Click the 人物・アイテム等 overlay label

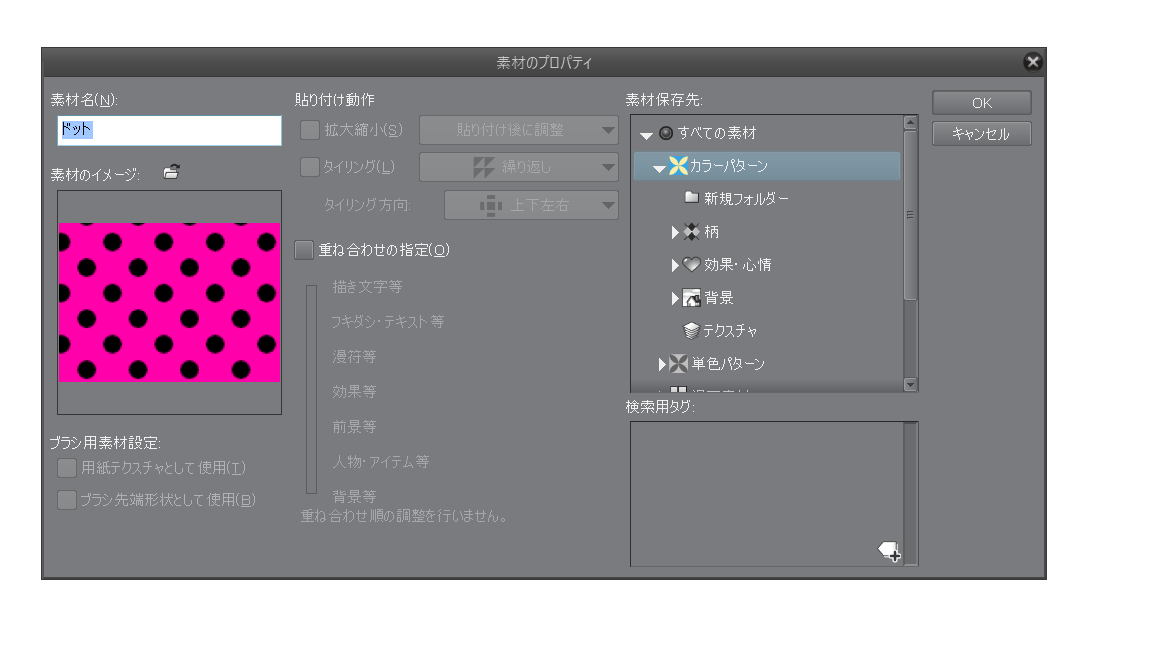click(381, 461)
